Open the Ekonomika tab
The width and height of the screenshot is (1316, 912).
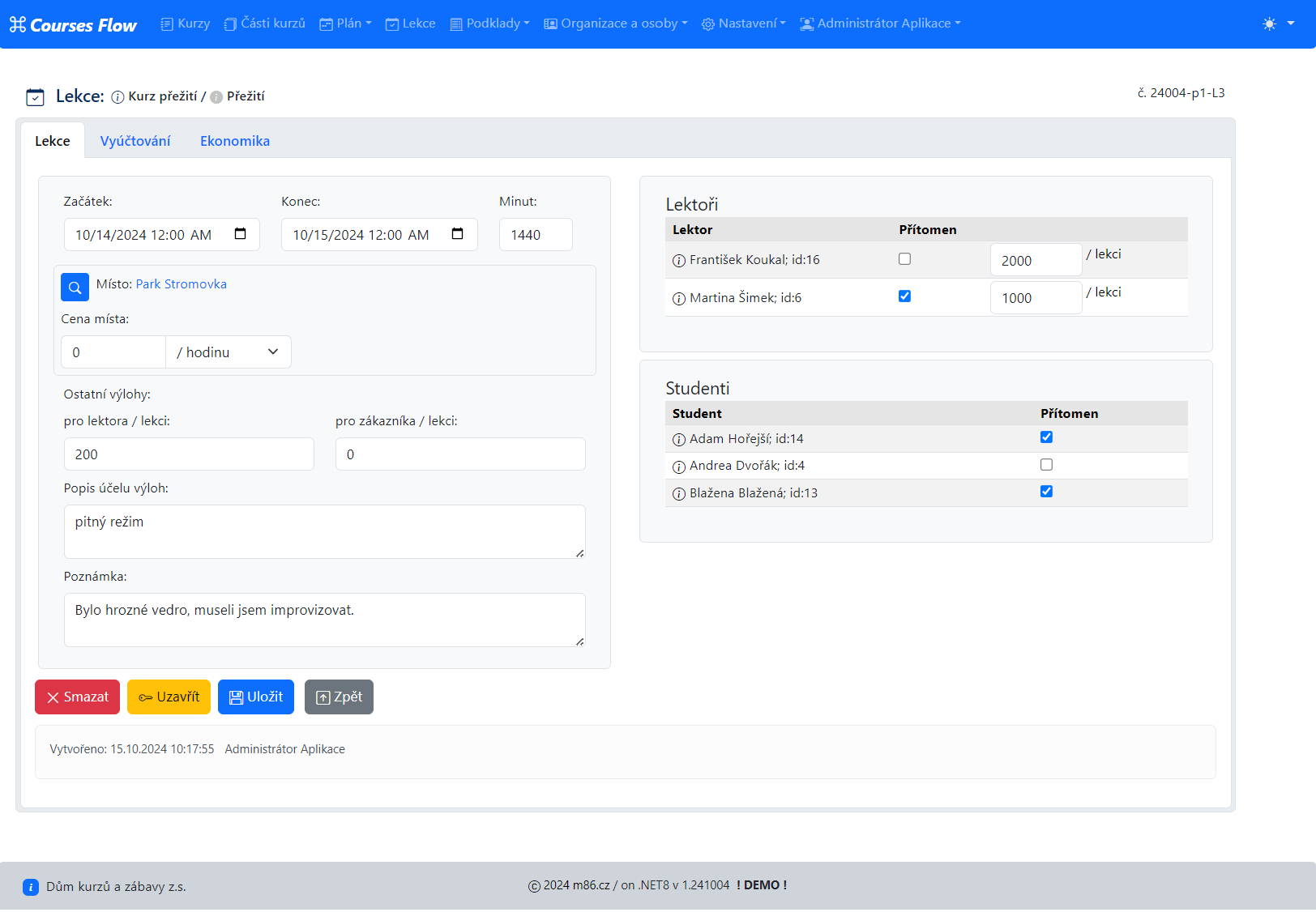click(x=235, y=141)
